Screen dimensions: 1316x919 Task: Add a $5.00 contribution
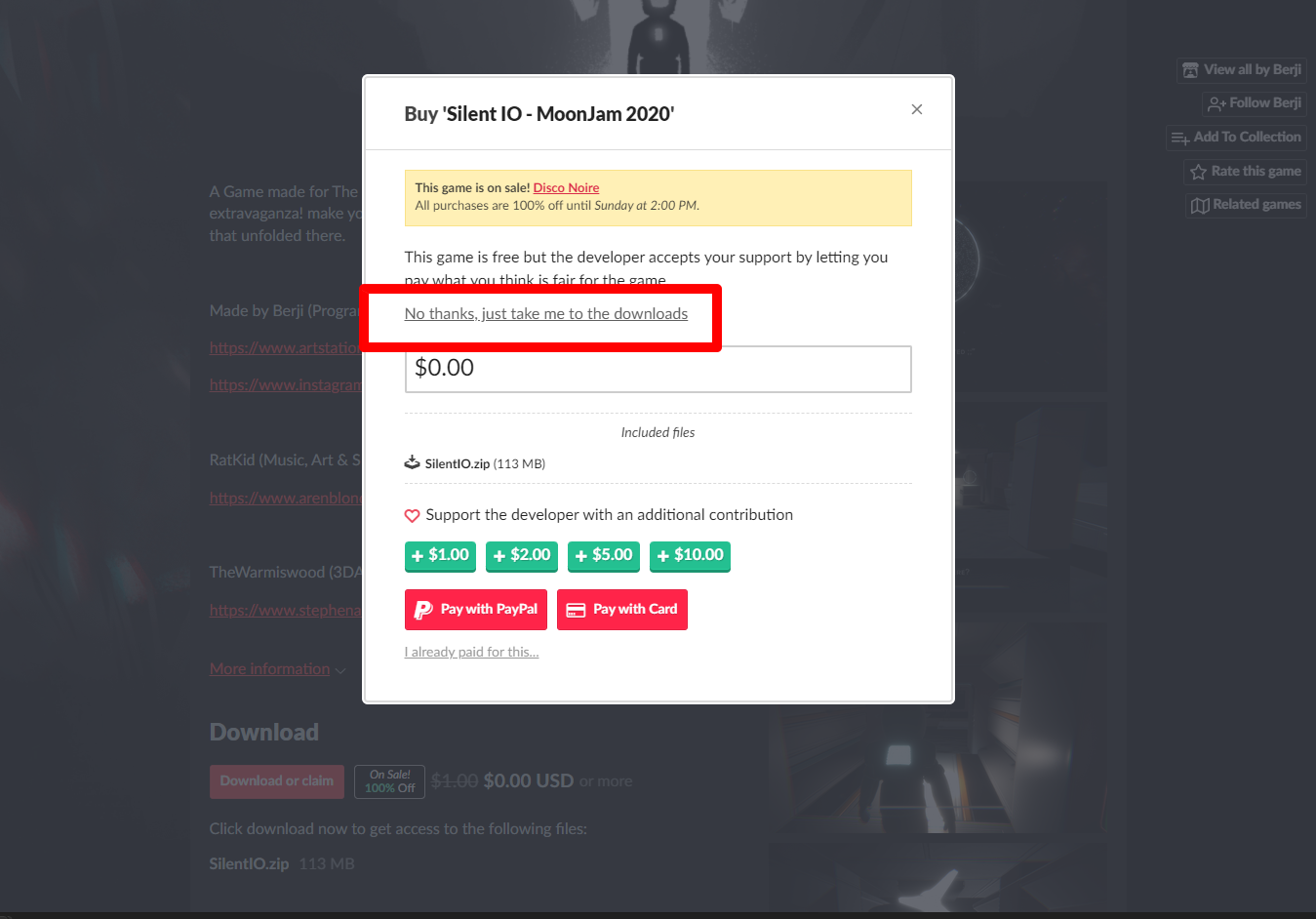pos(604,556)
